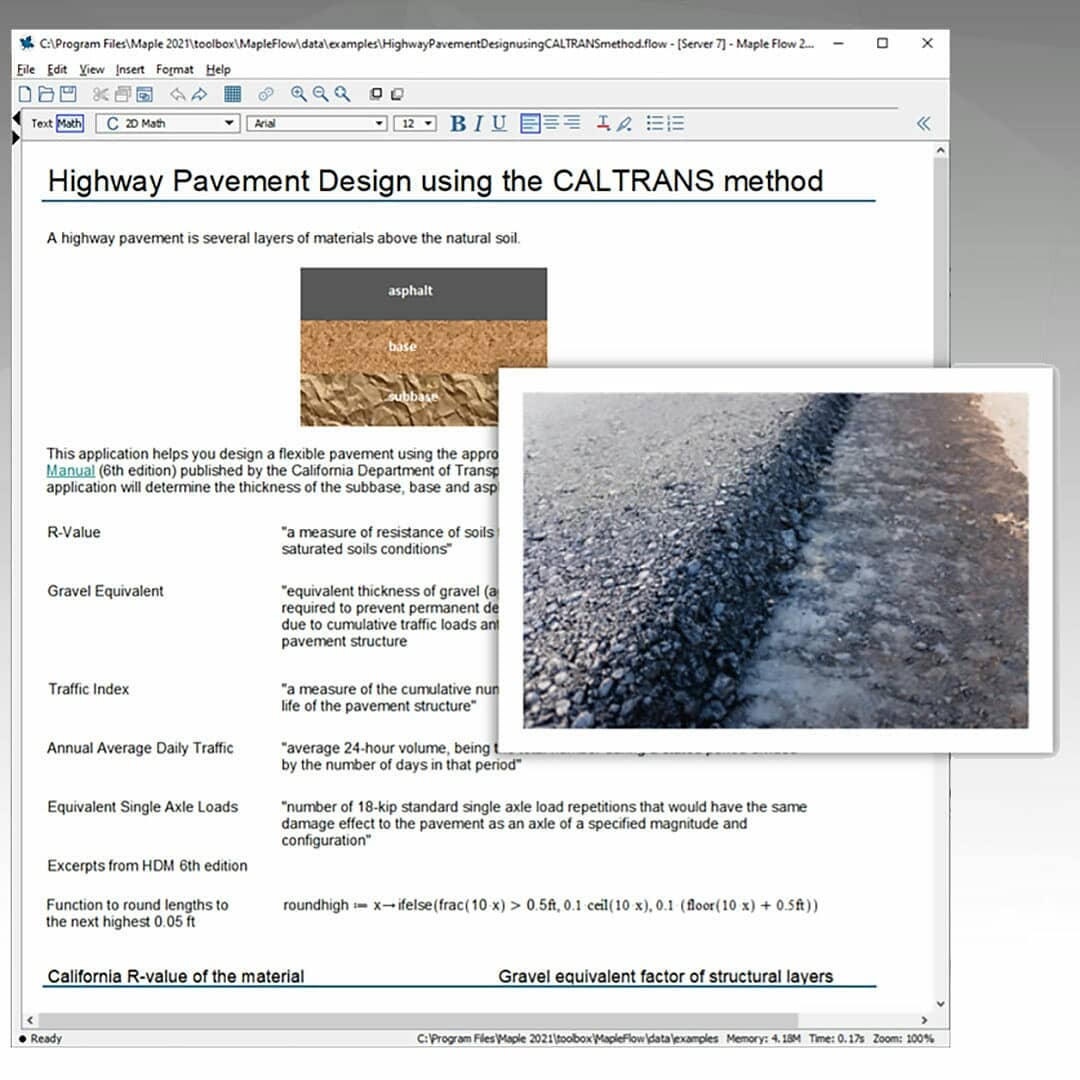Click the vertical scrollbar down arrow
The height and width of the screenshot is (1080, 1080).
click(x=940, y=1004)
